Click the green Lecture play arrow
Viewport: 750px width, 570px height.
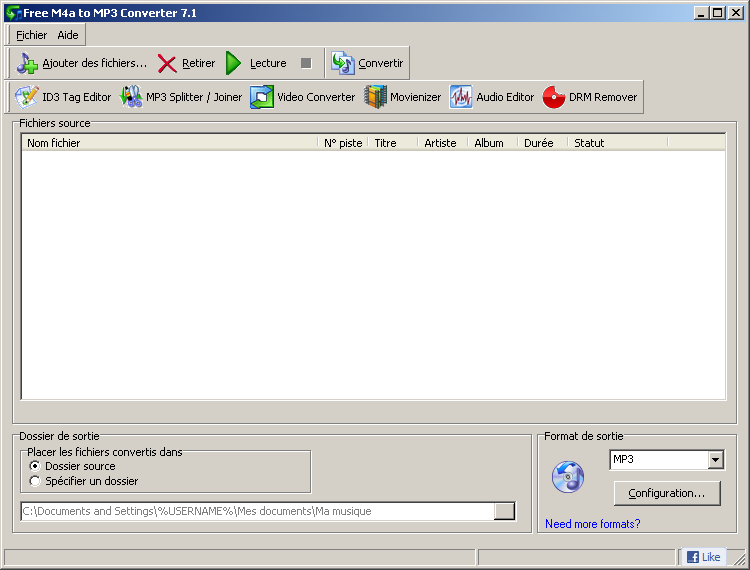pos(233,63)
